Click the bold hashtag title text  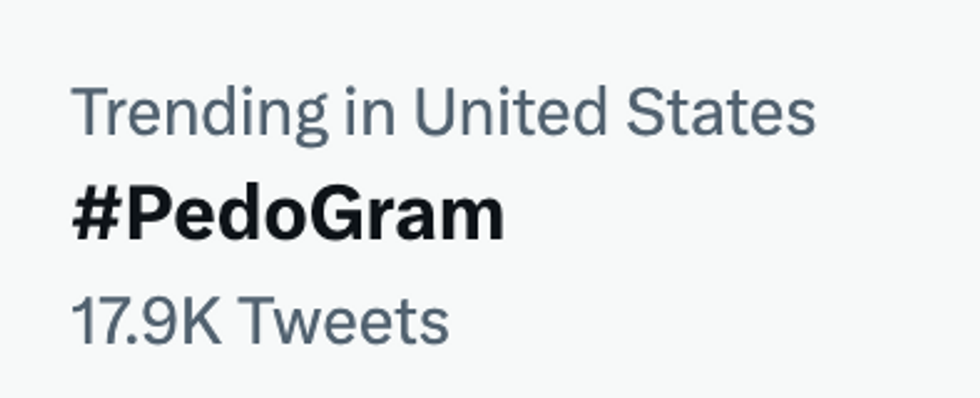click(x=288, y=214)
